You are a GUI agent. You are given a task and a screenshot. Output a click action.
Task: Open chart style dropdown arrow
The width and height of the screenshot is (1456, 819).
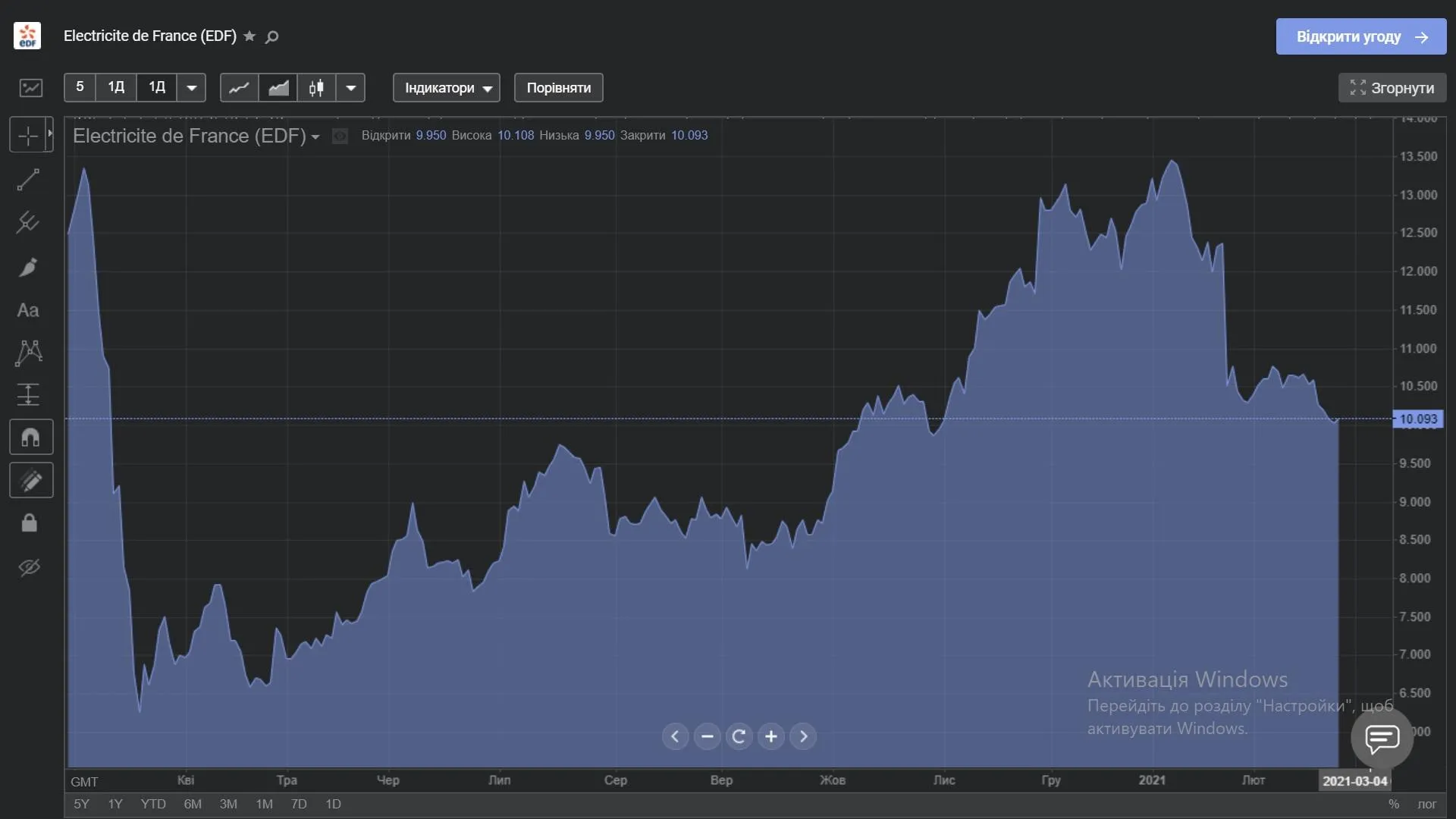coord(351,88)
